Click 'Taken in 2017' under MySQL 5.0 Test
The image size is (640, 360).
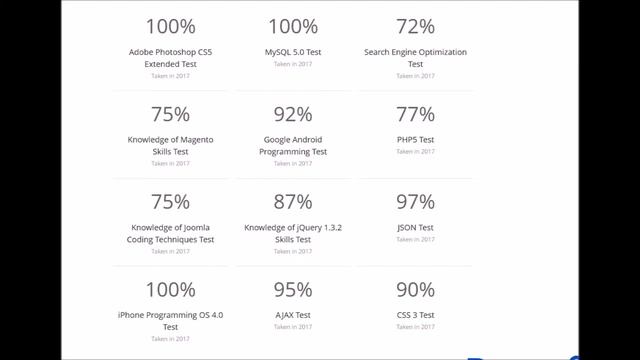[x=293, y=64]
